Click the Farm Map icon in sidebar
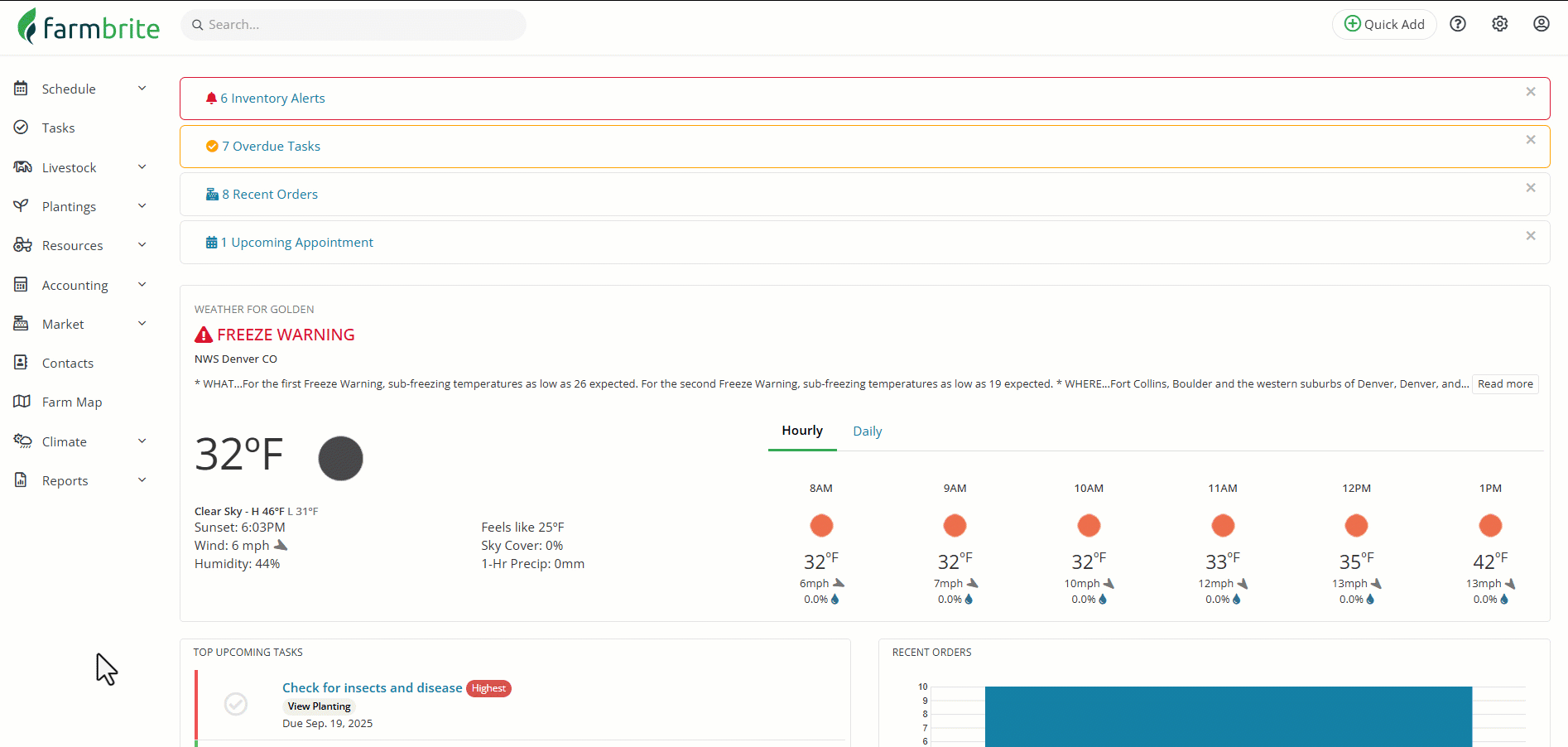Viewport: 1568px width, 747px height. (x=22, y=402)
